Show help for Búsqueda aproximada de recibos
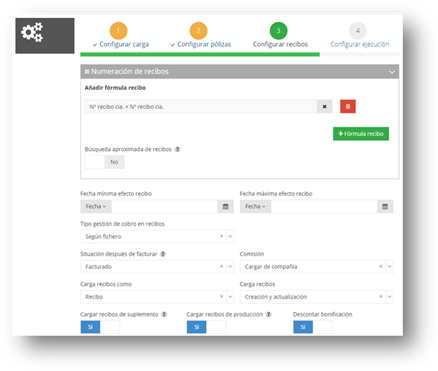438x371 pixels. (178, 149)
